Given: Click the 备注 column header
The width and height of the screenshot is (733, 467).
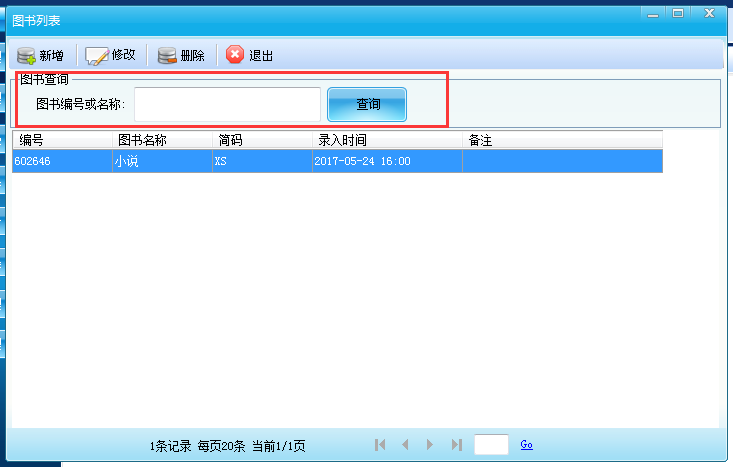Looking at the screenshot, I should pos(562,140).
